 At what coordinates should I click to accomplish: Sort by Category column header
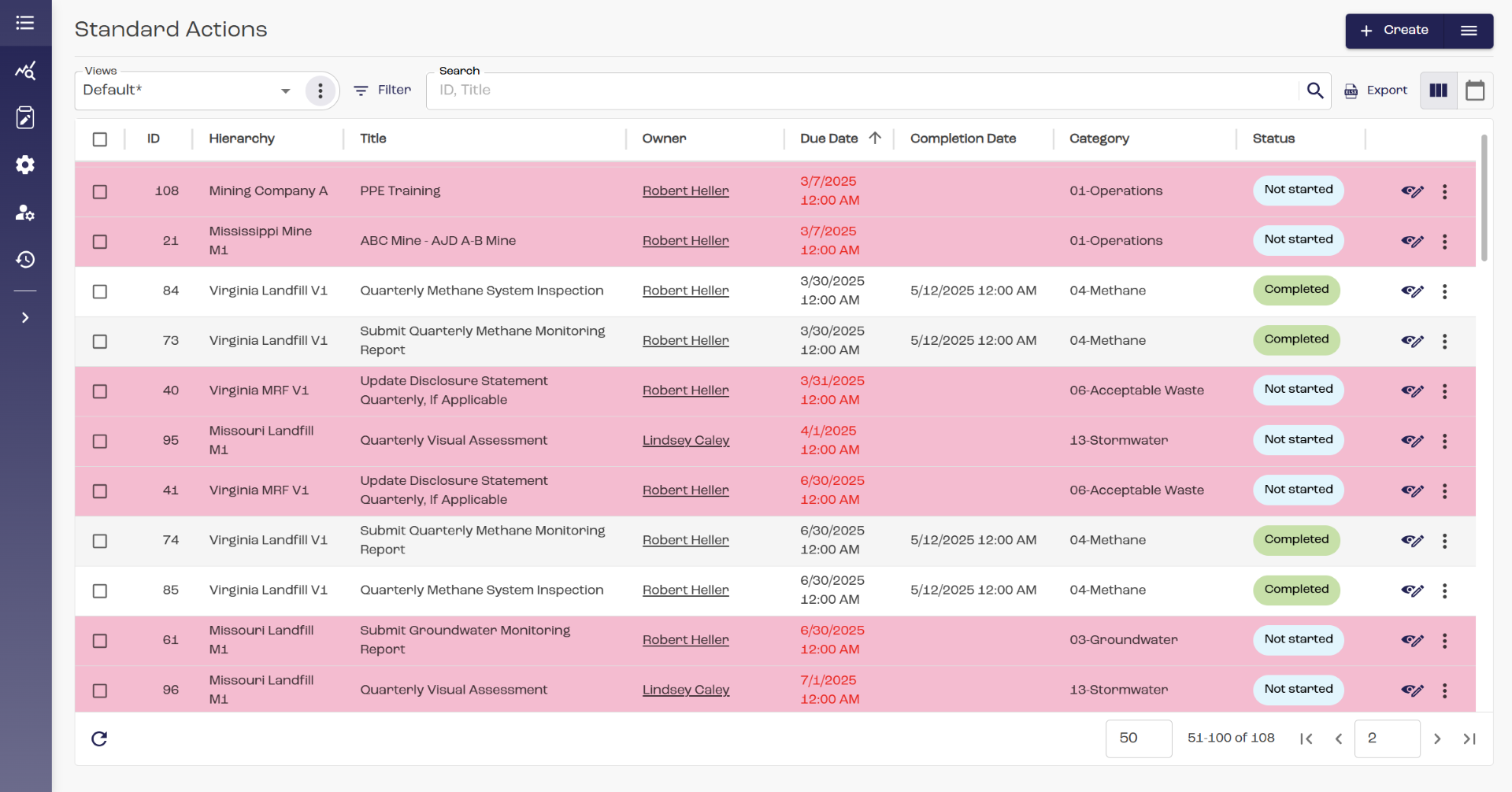click(x=1099, y=139)
